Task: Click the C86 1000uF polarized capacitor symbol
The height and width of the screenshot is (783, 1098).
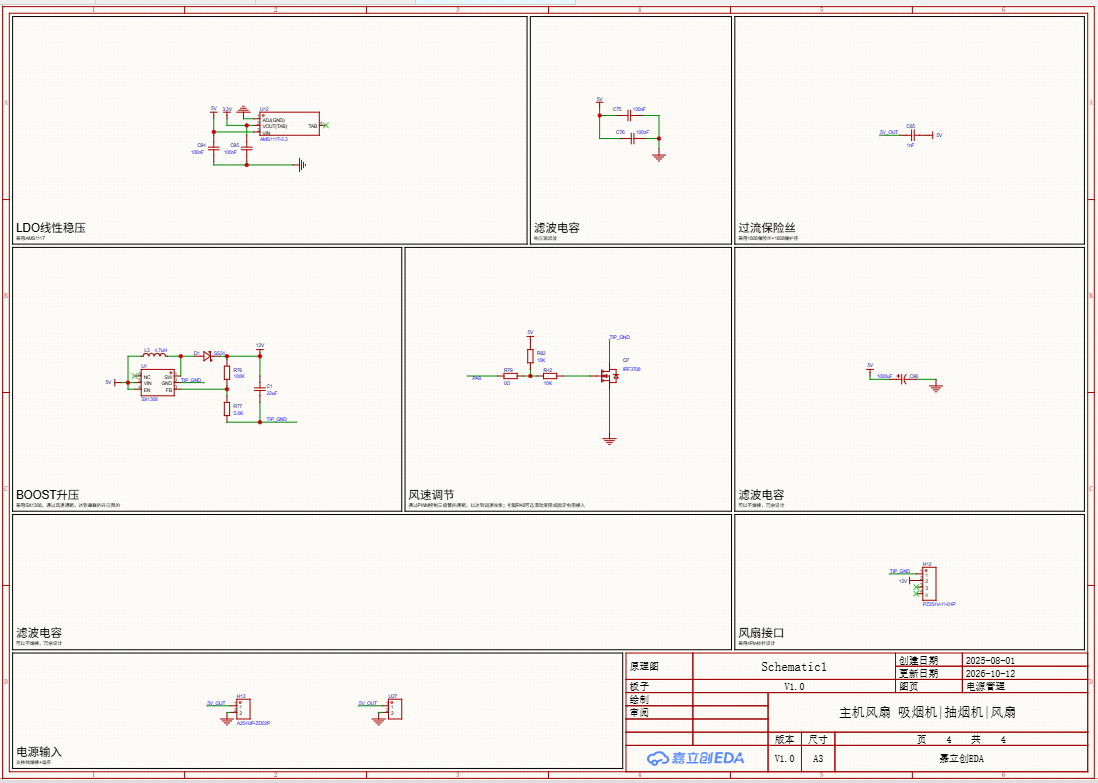Action: coord(903,379)
